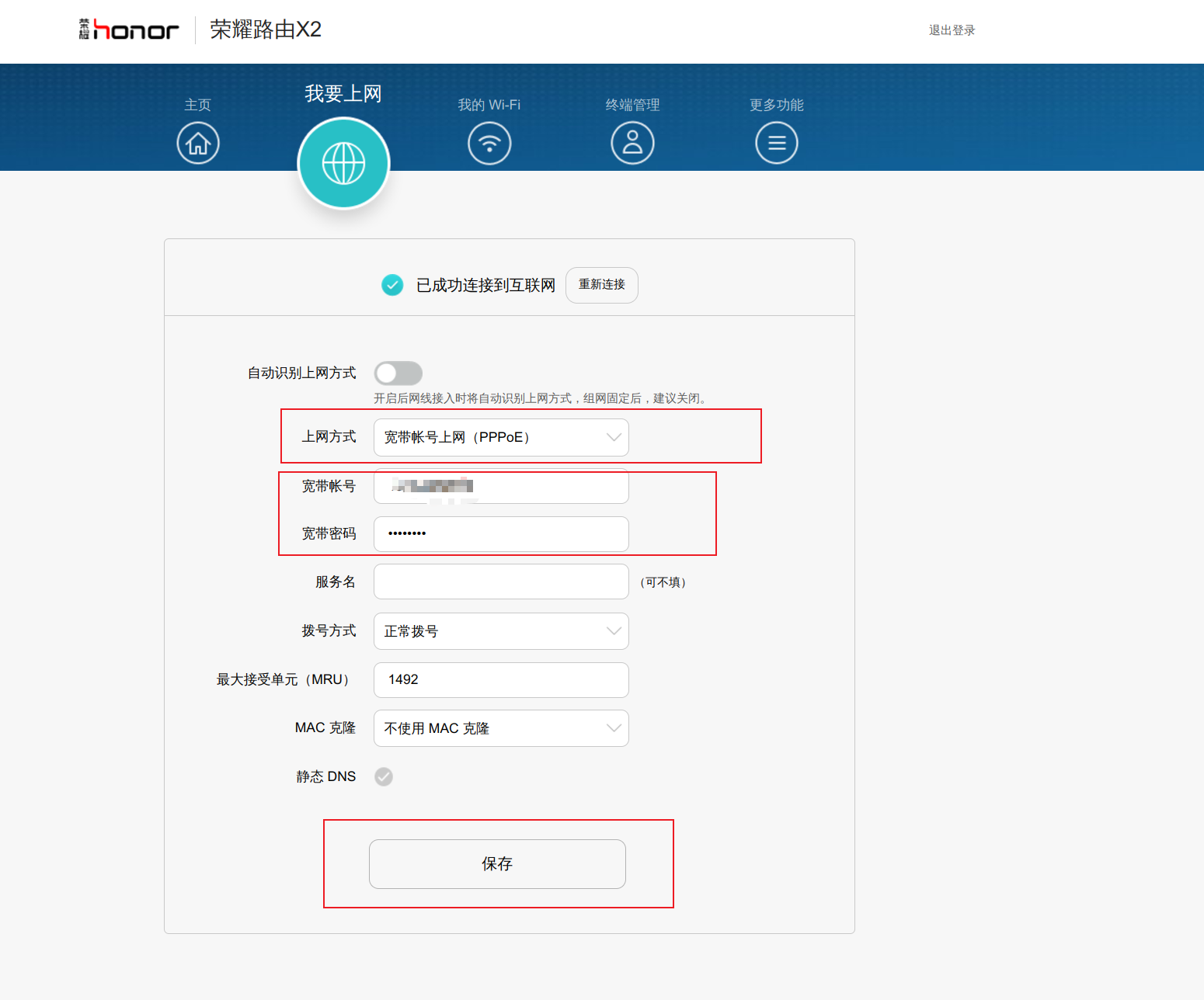Switch to the 我的 Wi-Fi tab label

pos(489,105)
